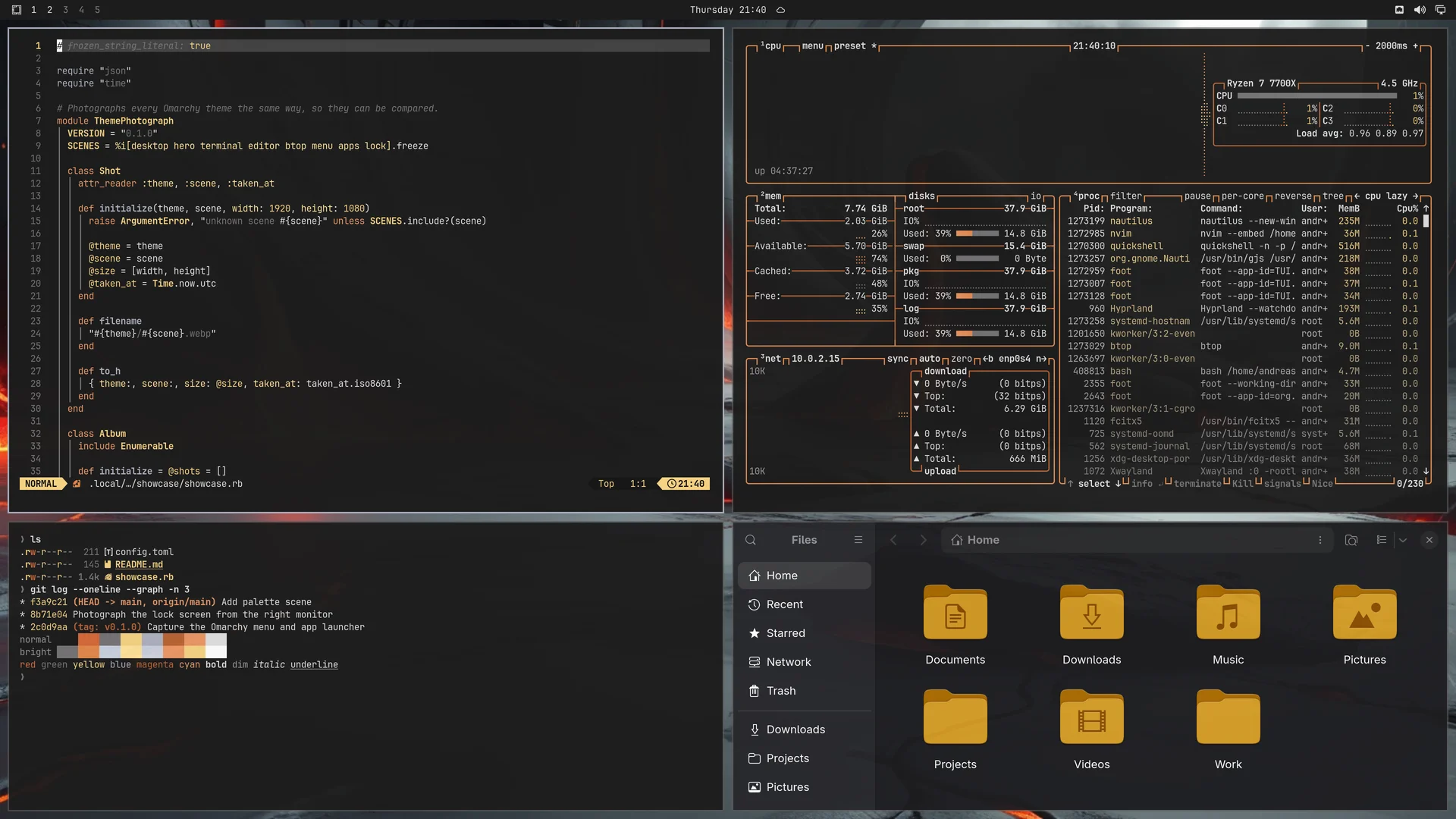The width and height of the screenshot is (1456, 819).
Task: Click the display icon in top bar
Action: 1441,10
